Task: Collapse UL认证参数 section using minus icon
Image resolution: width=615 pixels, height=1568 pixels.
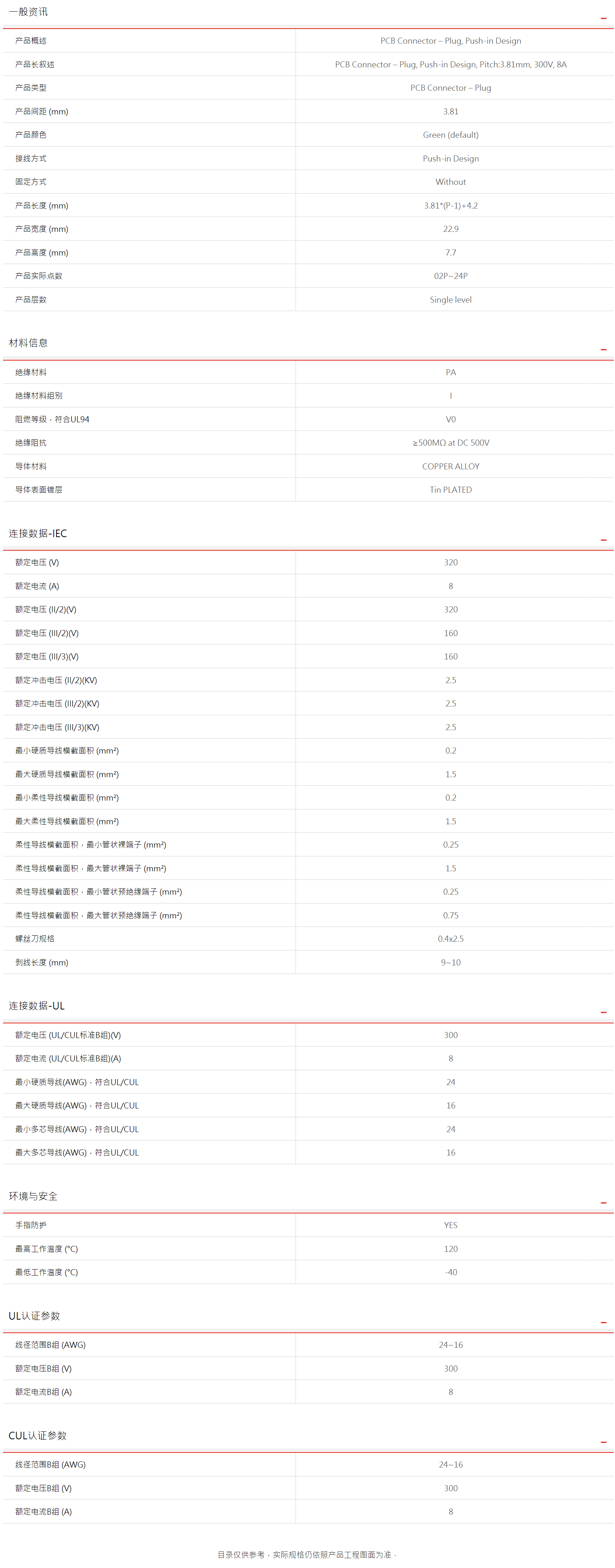Action: pyautogui.click(x=603, y=1322)
